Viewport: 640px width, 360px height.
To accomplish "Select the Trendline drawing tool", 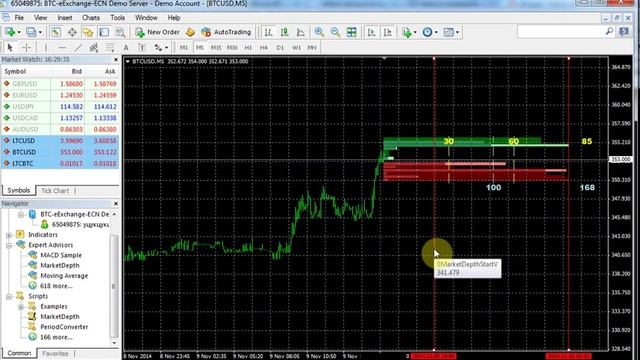I will click(x=78, y=48).
